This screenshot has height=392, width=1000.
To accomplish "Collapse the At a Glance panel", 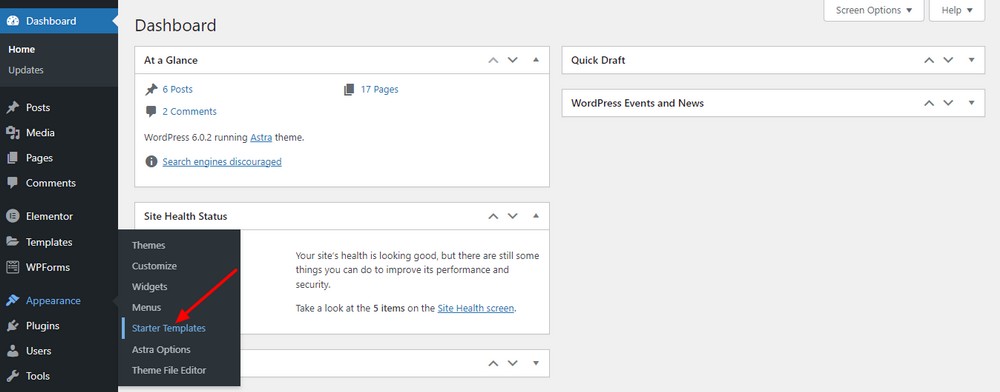I will tap(536, 61).
